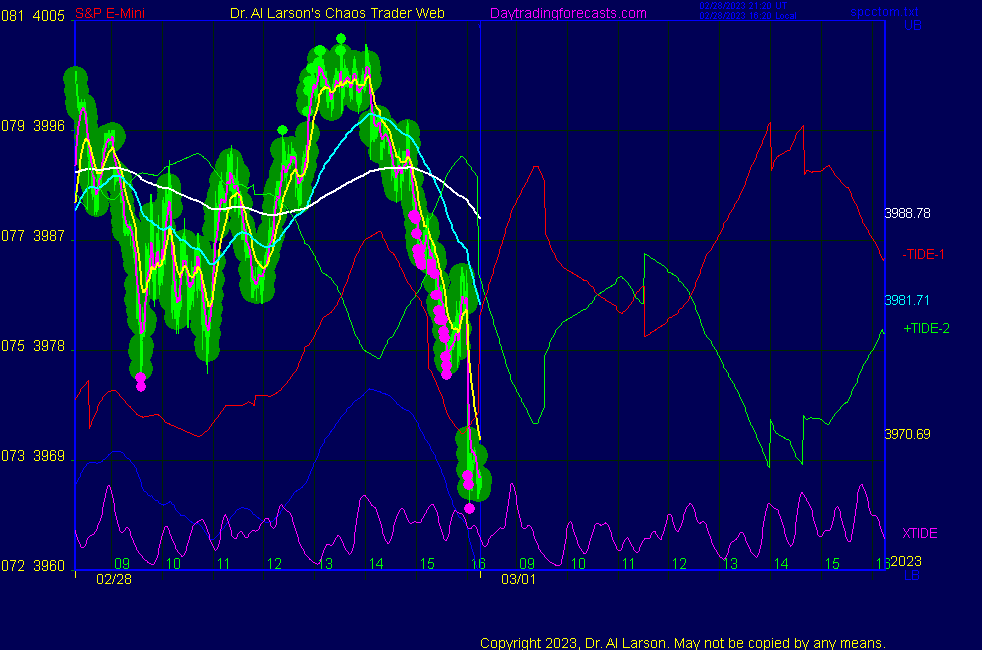This screenshot has width=982, height=650.
Task: Select the LB lower bound label
Action: (x=912, y=575)
